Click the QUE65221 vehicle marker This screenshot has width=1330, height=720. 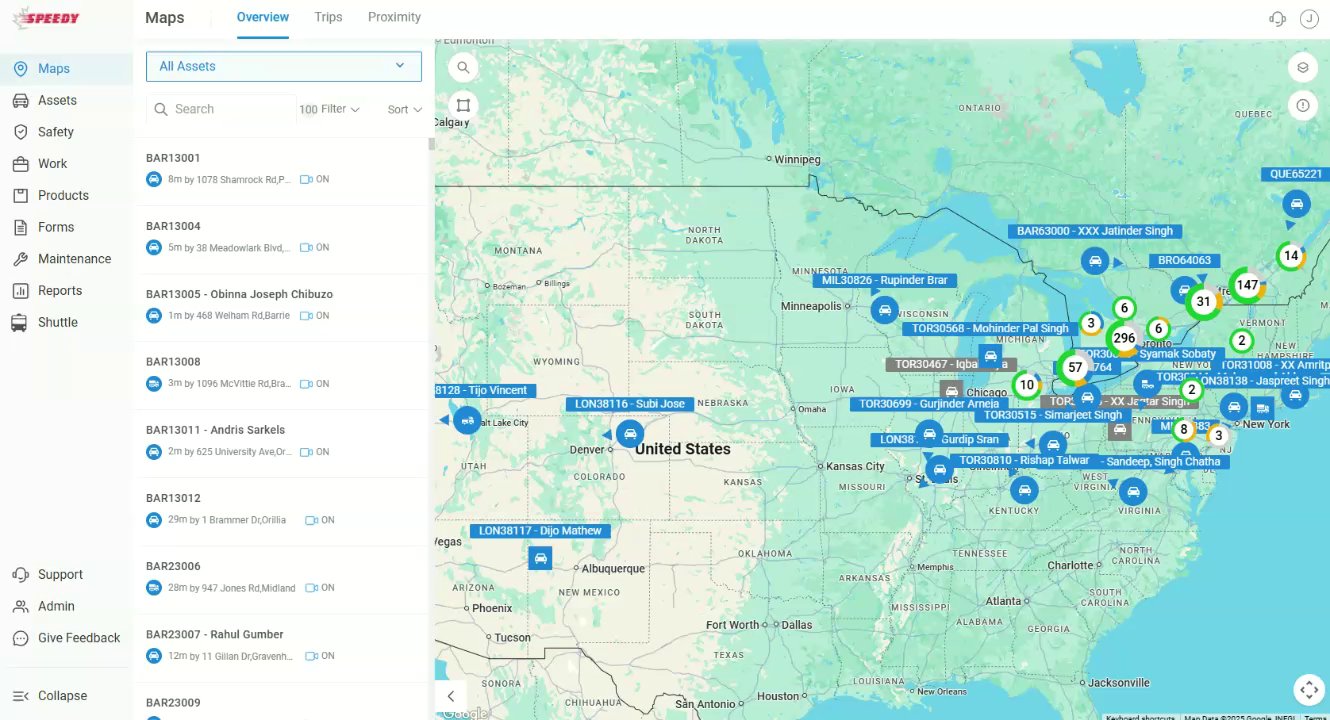[x=1296, y=204]
